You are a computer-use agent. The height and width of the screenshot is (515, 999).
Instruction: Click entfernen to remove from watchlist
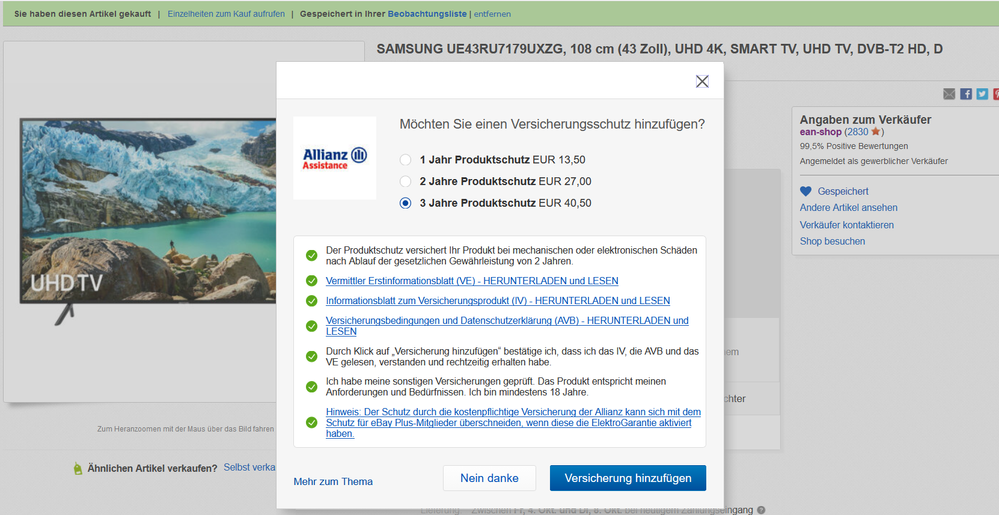pyautogui.click(x=492, y=14)
